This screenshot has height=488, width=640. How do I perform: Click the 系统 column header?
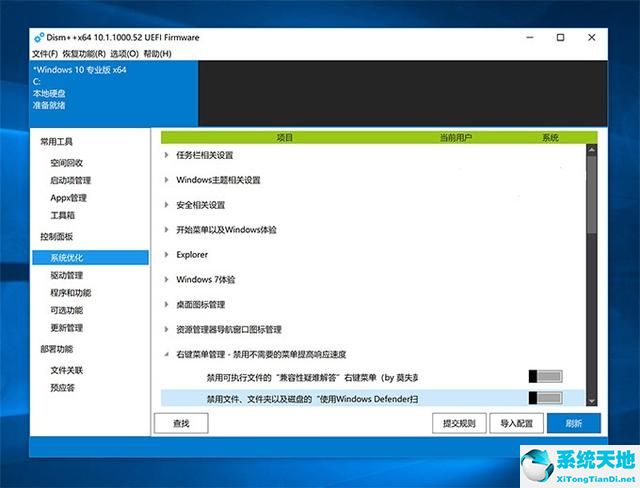pyautogui.click(x=550, y=138)
